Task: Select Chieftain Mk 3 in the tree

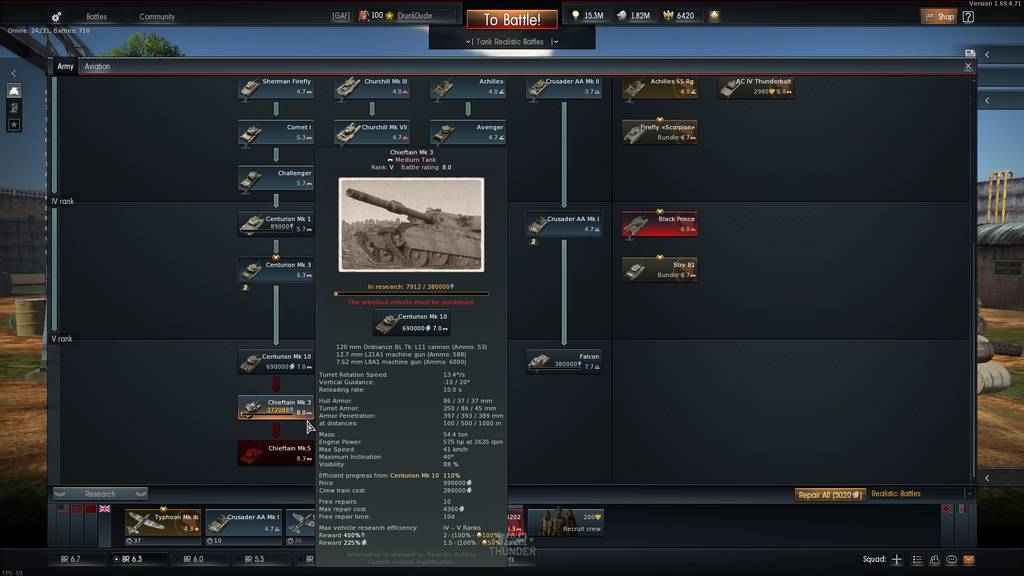Action: [x=276, y=408]
